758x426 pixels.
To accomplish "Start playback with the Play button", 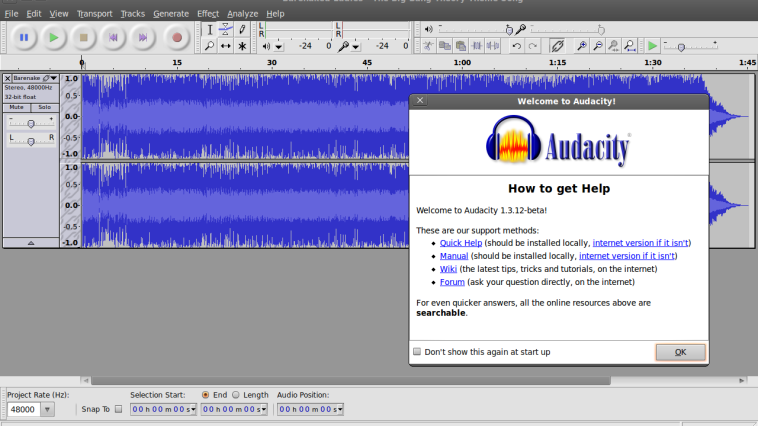I will click(x=54, y=37).
